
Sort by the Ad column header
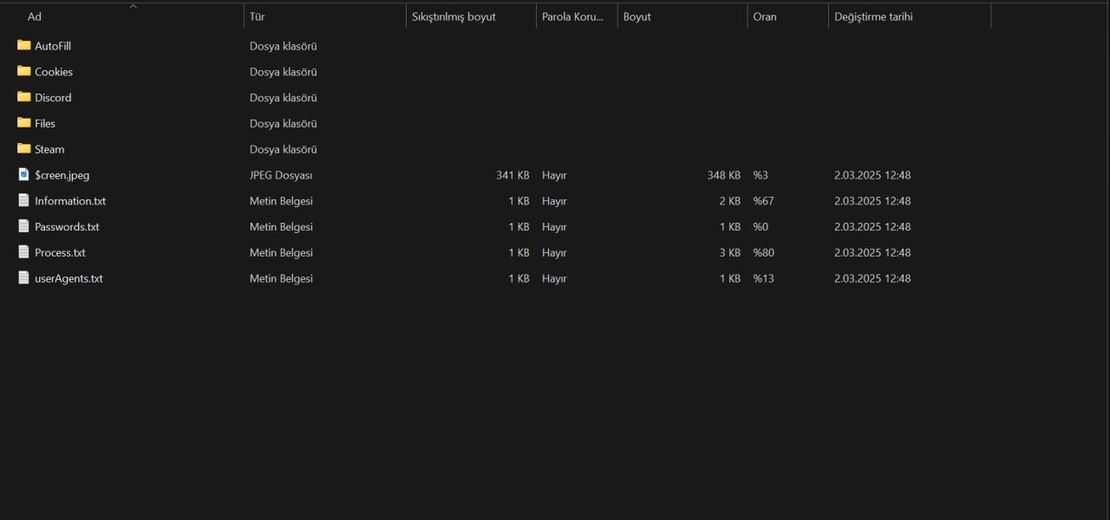35,17
